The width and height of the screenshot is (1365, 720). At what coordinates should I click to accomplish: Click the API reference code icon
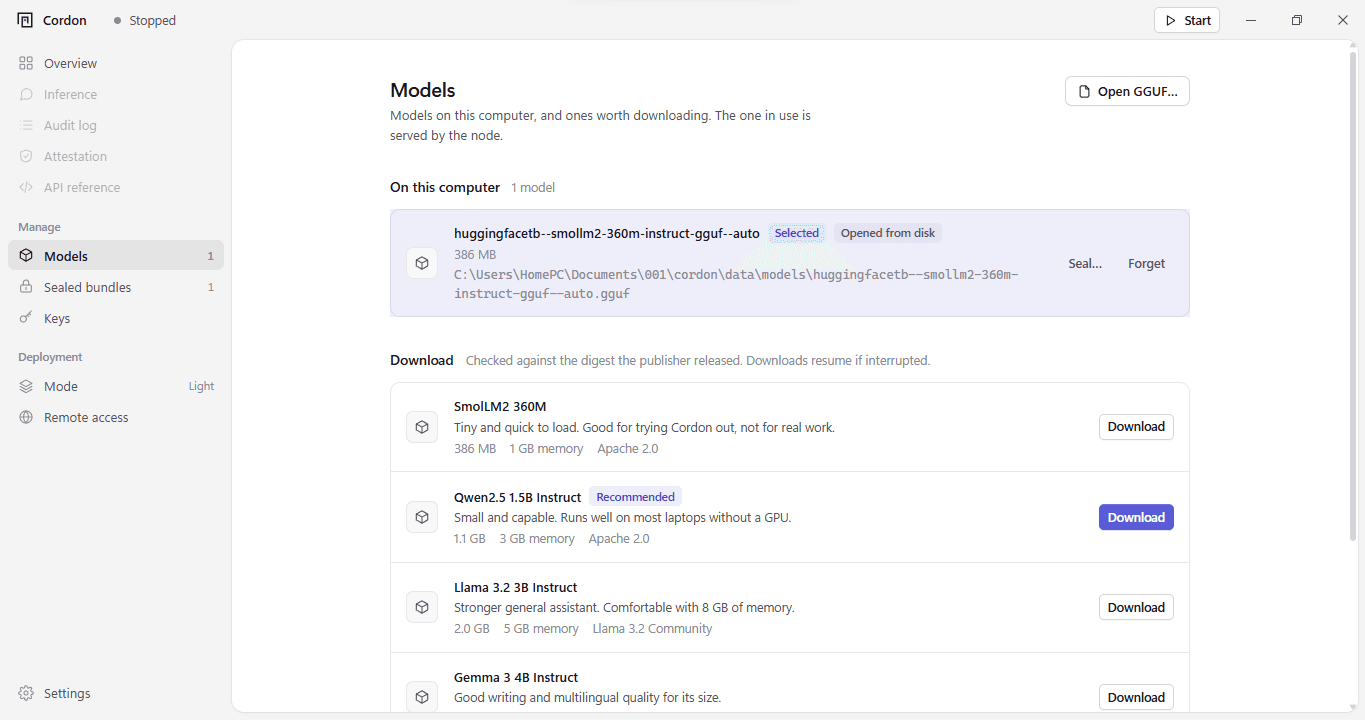26,187
